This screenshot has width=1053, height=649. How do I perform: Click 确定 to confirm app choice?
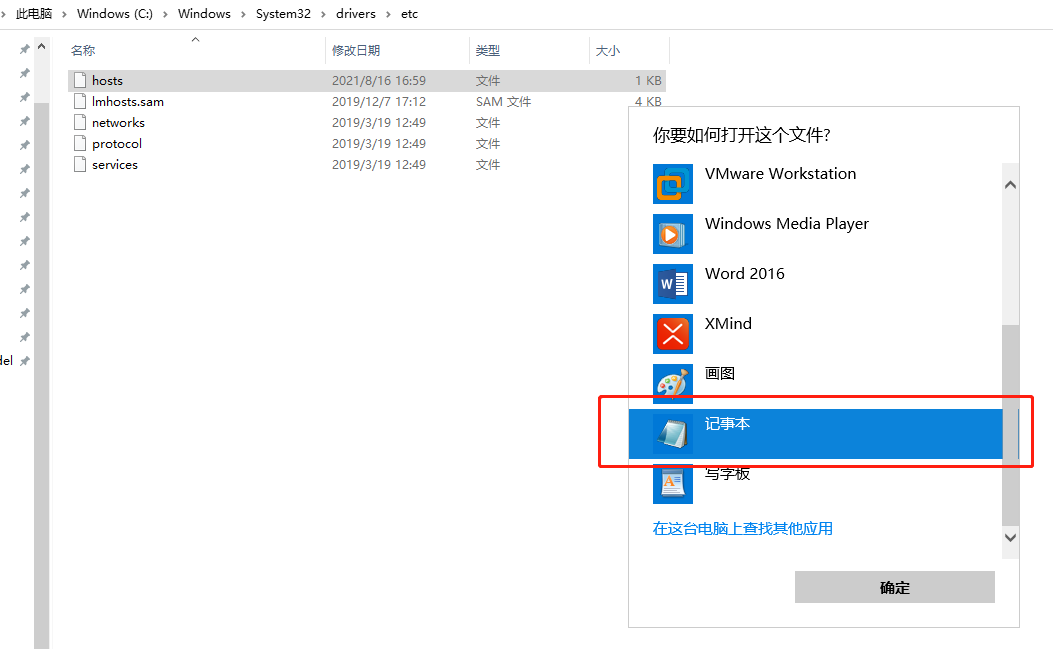[895, 587]
